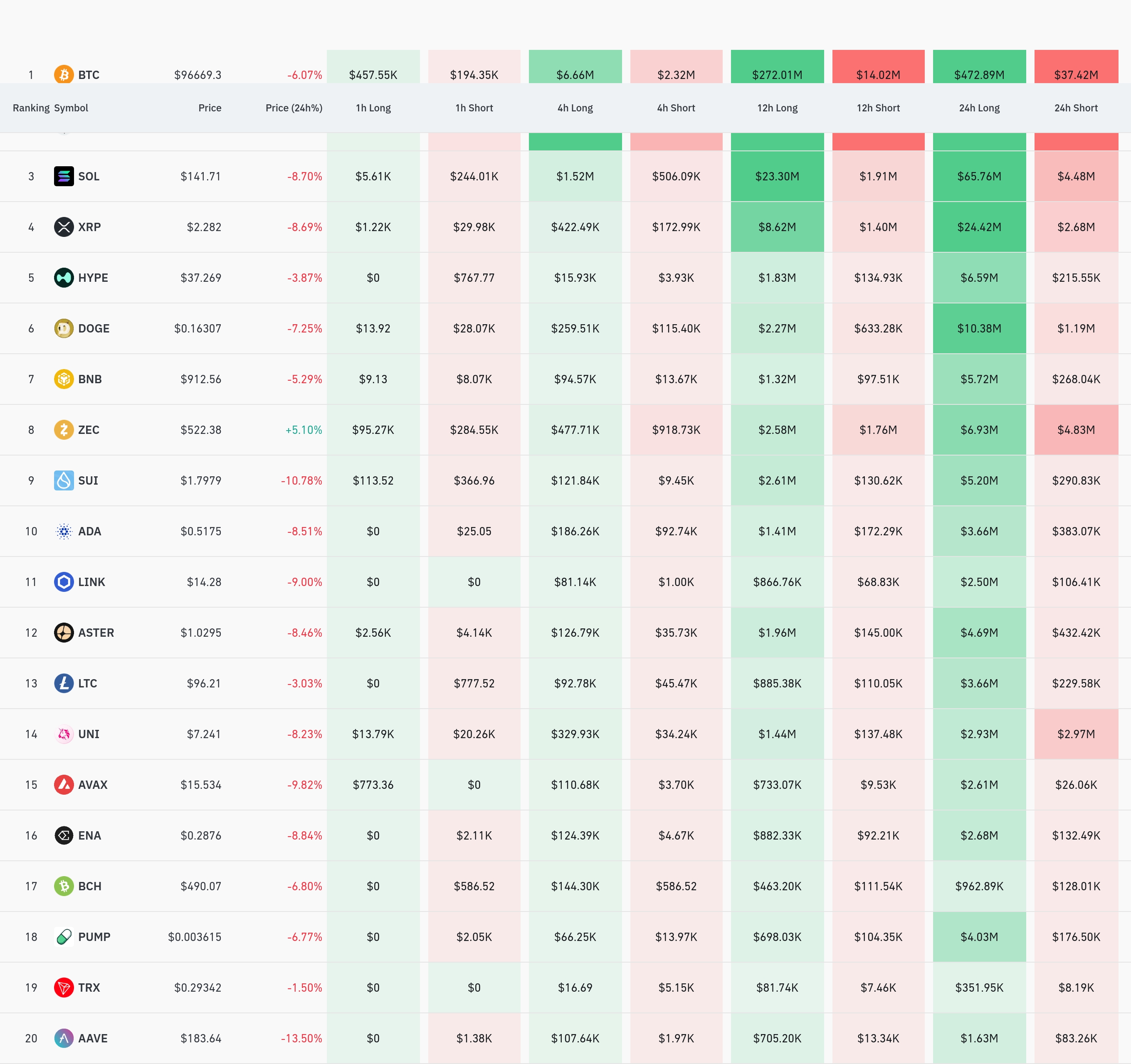1131x1064 pixels.
Task: Click the Solana SOL logo icon
Action: coord(64,176)
